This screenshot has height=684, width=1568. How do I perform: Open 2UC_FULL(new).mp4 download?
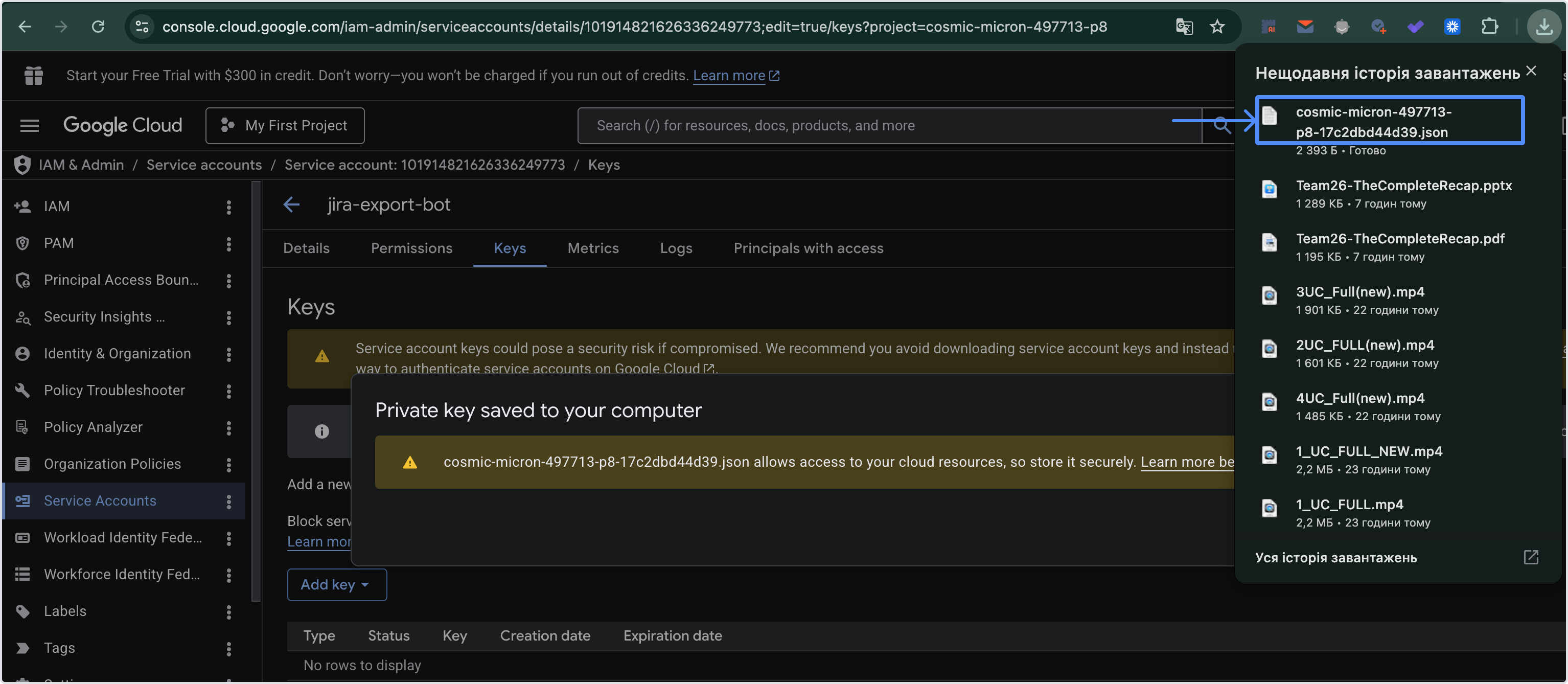1365,345
